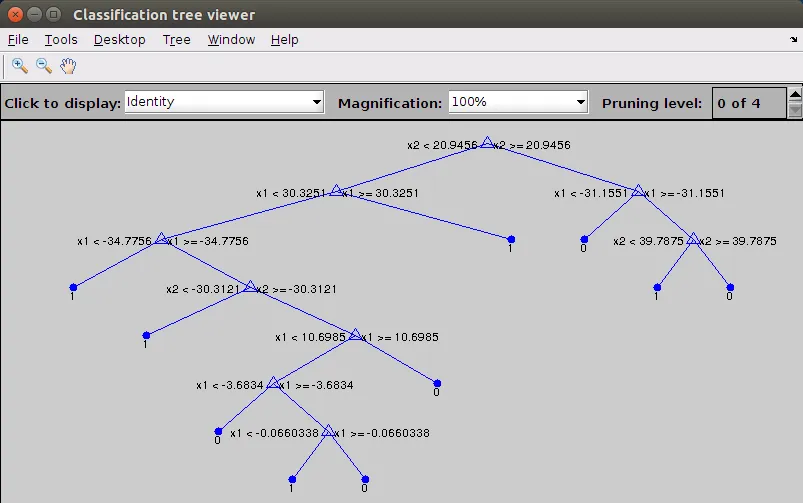Click branch node triangle x1 < -0.0660338
The image size is (803, 503).
pos(328,431)
